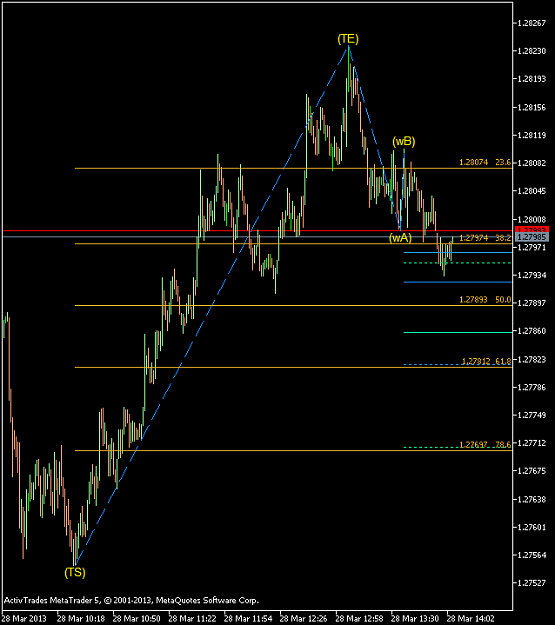Viewport: 555px width, 625px height.
Task: Click price scale value 1.27712
Action: click(531, 443)
